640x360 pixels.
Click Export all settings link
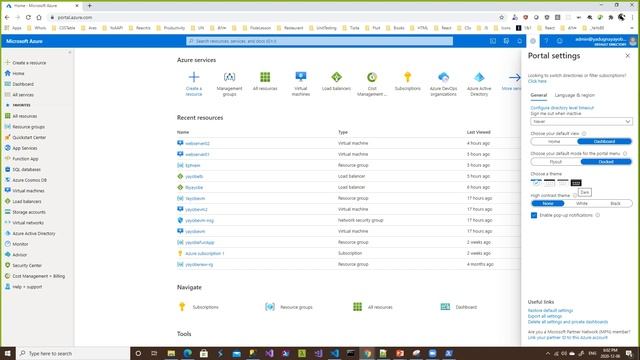544,316
